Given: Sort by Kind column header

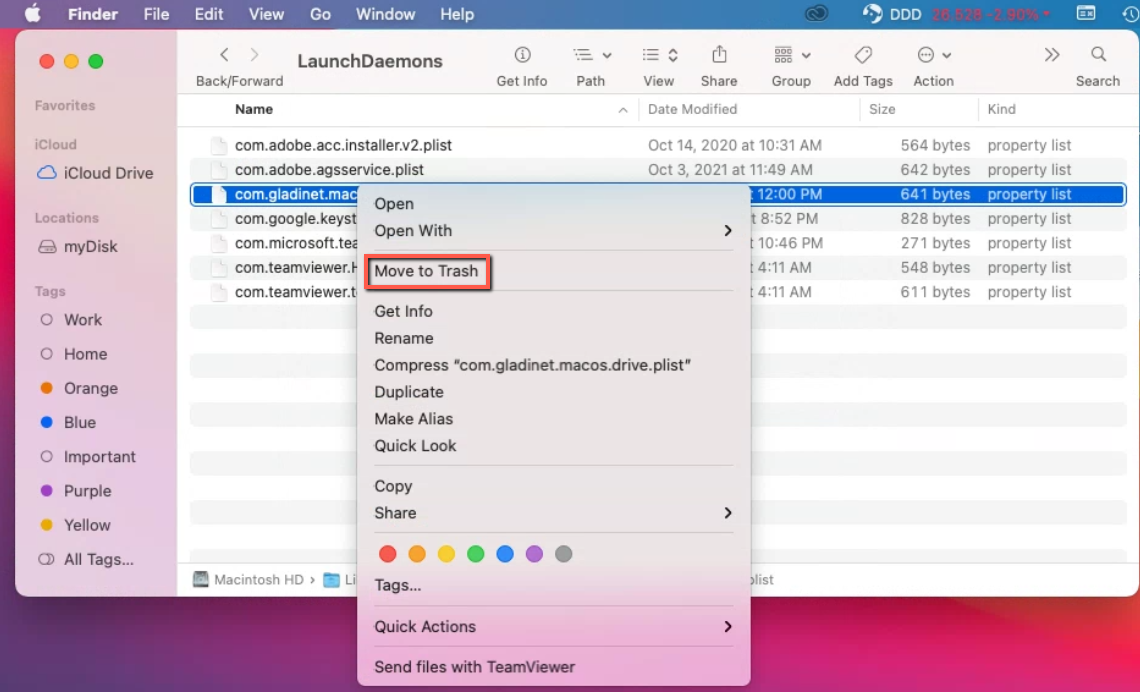Looking at the screenshot, I should (x=1001, y=109).
